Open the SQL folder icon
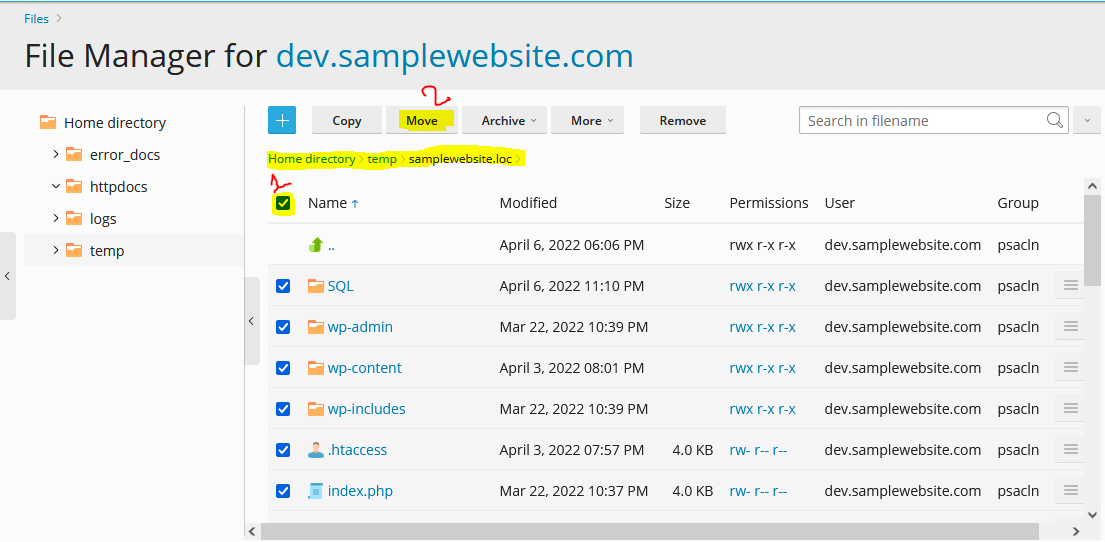This screenshot has height=542, width=1105. point(316,286)
